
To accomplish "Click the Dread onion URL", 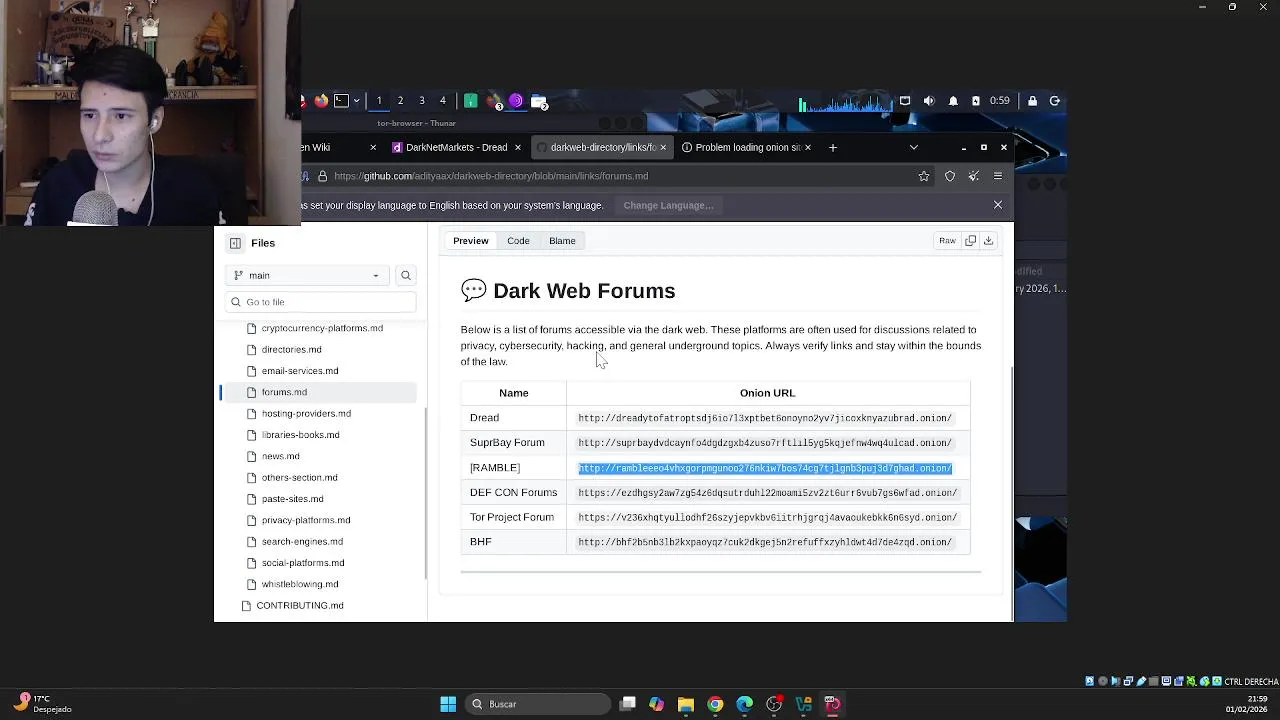I will coord(765,418).
